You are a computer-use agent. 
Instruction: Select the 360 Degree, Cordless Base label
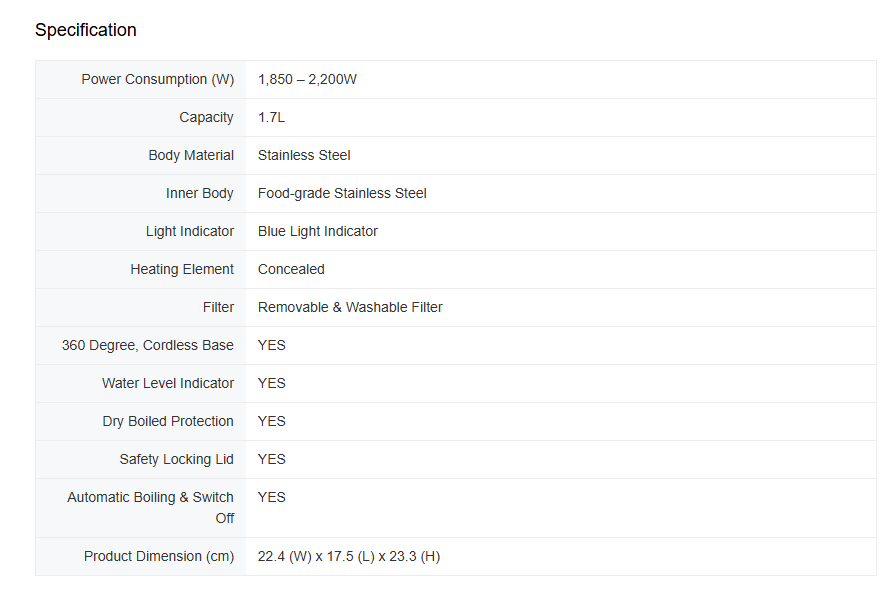147,345
